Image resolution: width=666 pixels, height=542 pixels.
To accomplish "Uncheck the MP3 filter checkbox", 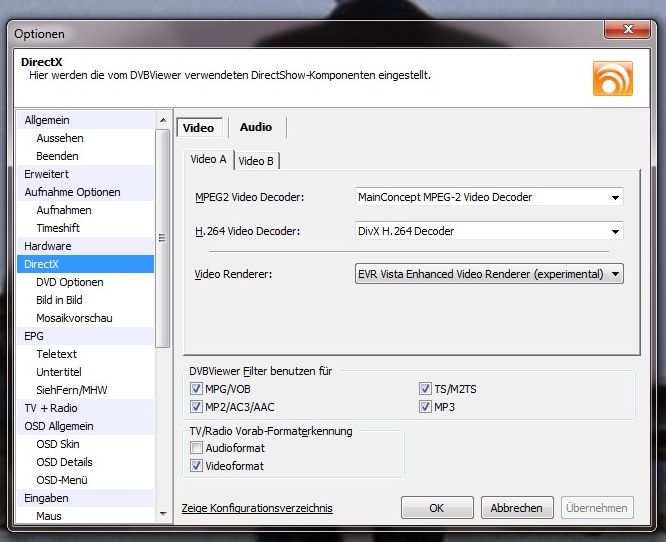I will [426, 407].
